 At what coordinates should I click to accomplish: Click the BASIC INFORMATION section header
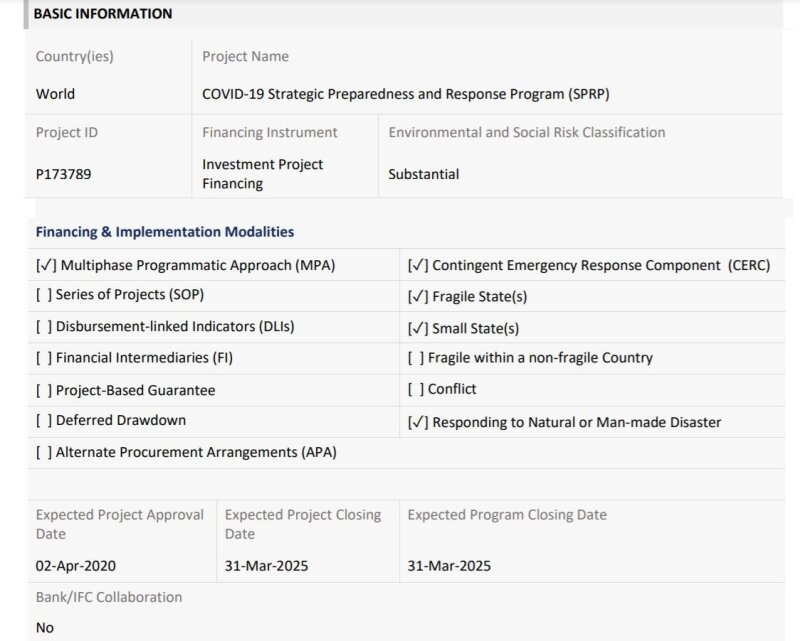tap(103, 14)
